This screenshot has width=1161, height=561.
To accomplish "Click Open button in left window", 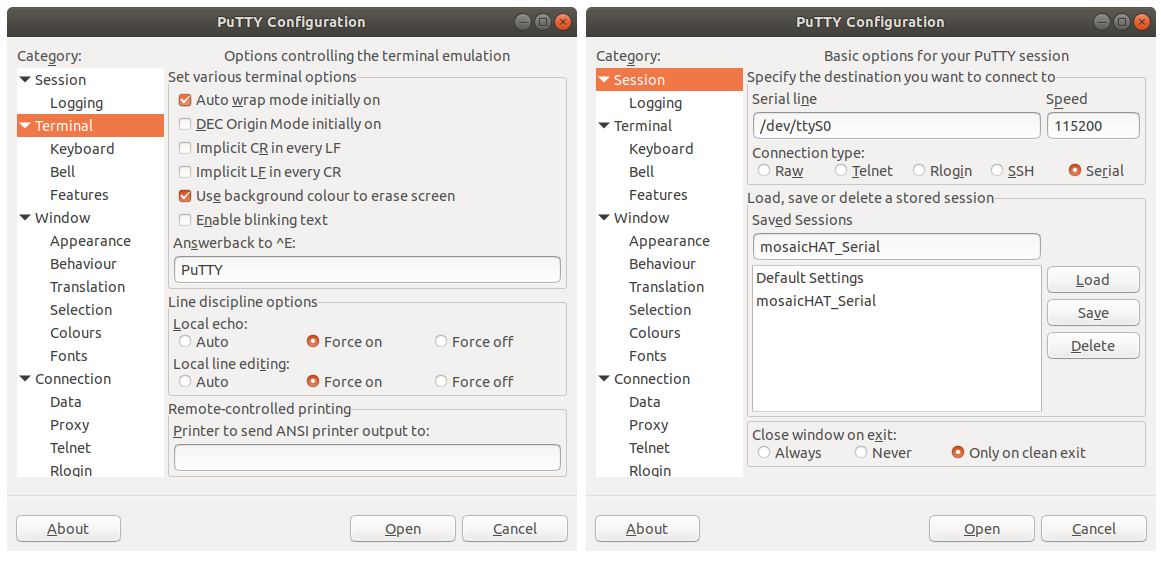I will (x=403, y=528).
